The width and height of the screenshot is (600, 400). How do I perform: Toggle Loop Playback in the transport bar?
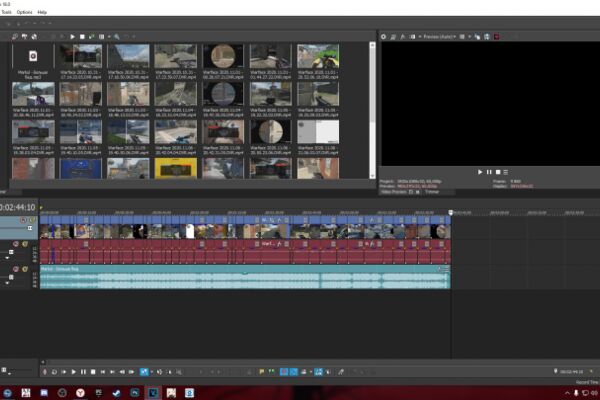[x=54, y=372]
